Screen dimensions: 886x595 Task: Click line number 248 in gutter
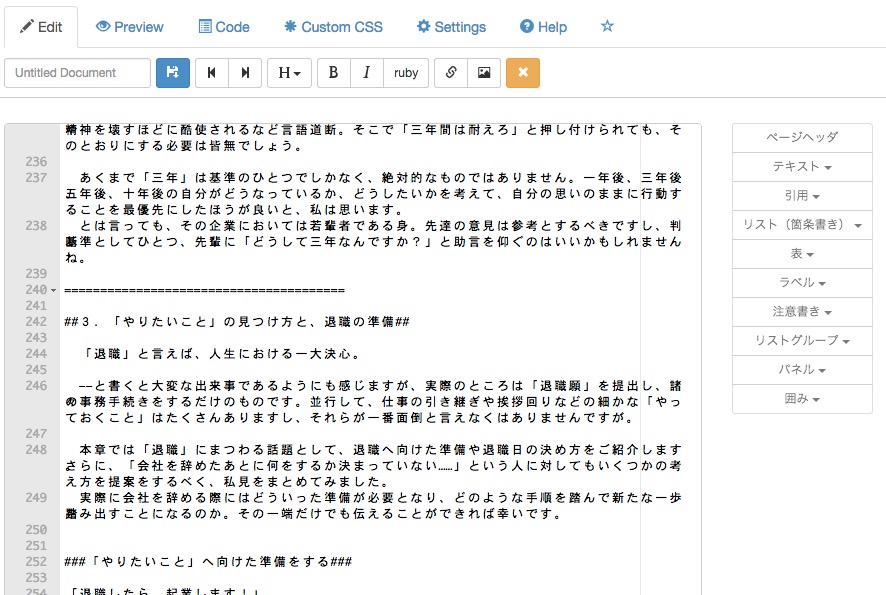(36, 450)
